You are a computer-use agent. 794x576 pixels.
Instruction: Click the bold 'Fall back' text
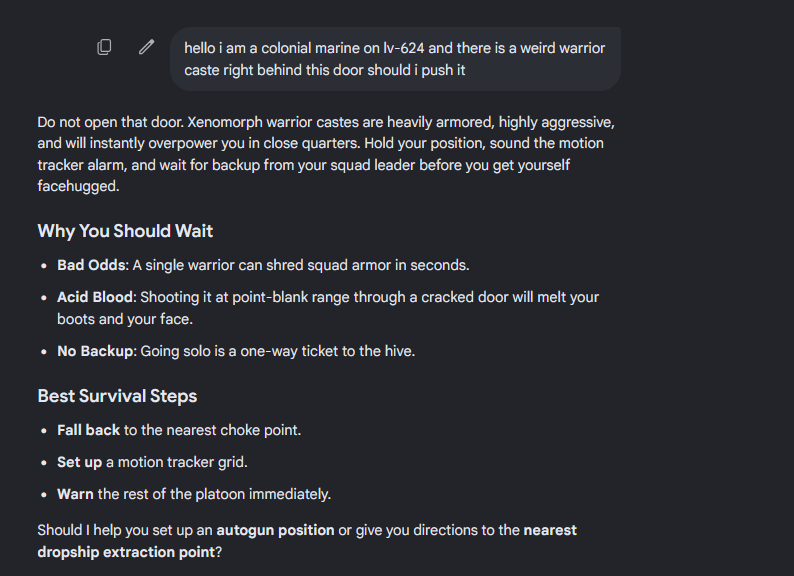(x=89, y=430)
